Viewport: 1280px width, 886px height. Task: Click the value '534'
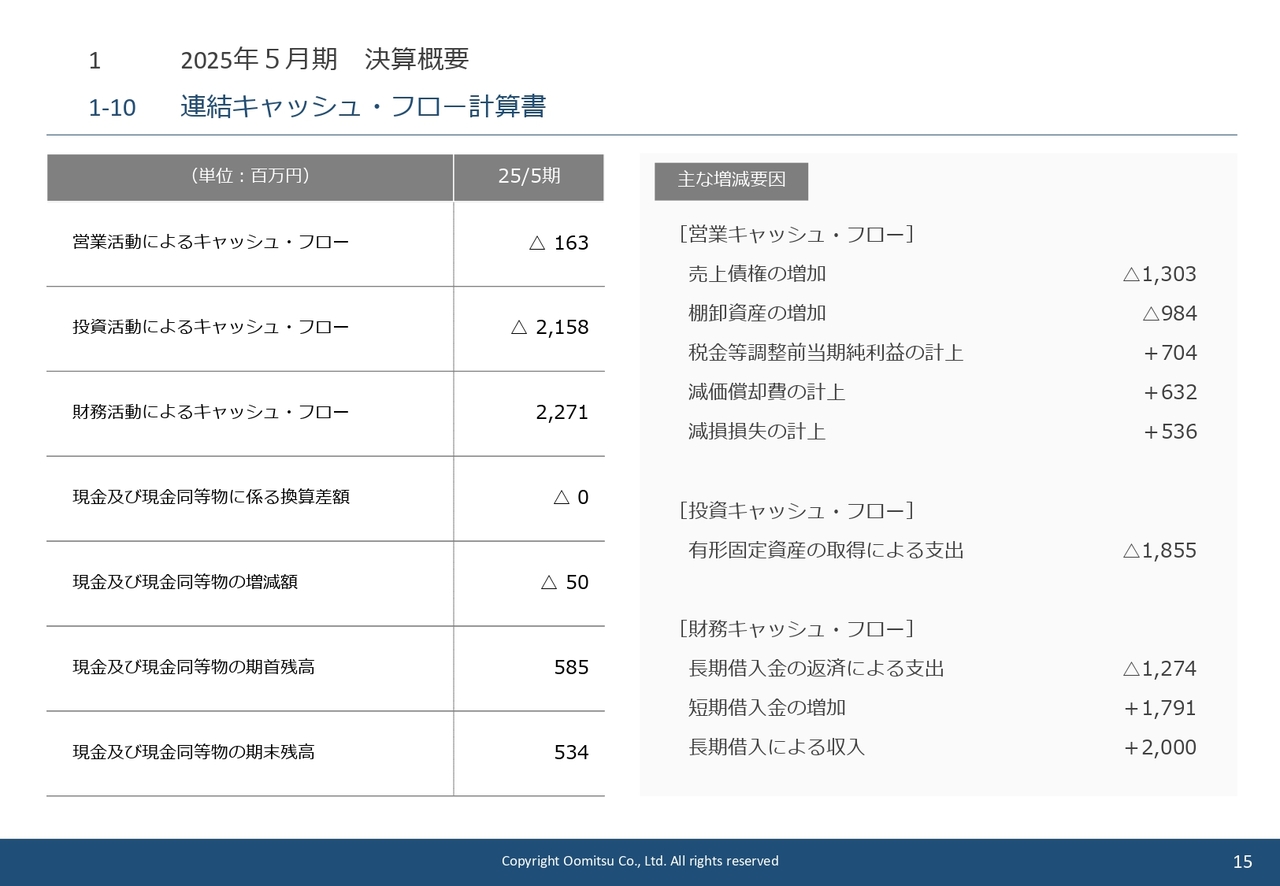(572, 752)
